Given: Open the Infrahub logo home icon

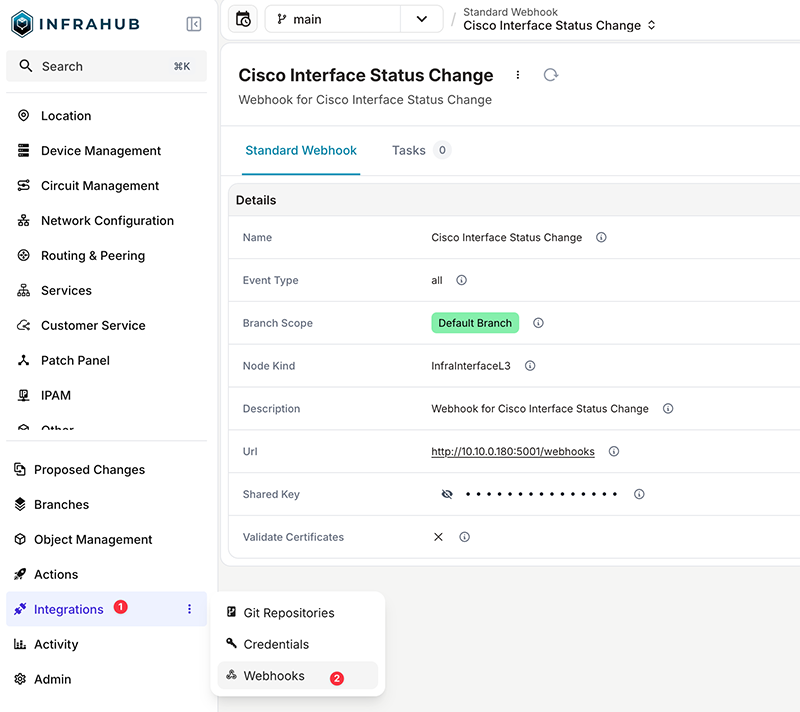Looking at the screenshot, I should tap(22, 22).
